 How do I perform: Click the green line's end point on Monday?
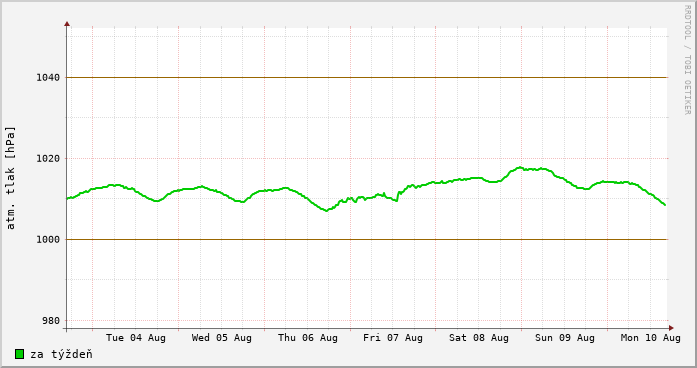click(x=665, y=205)
